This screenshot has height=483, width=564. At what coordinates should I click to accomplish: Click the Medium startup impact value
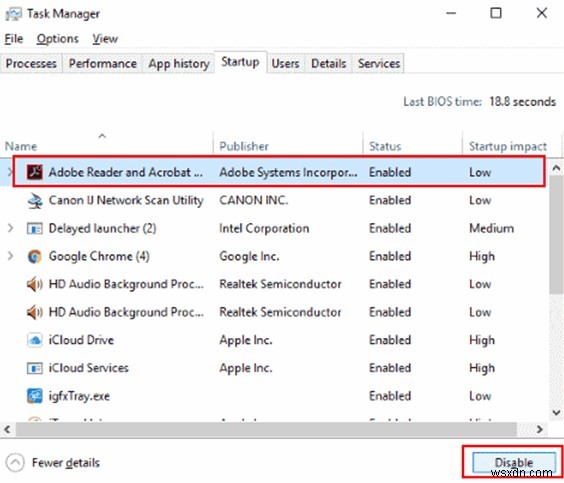point(491,228)
